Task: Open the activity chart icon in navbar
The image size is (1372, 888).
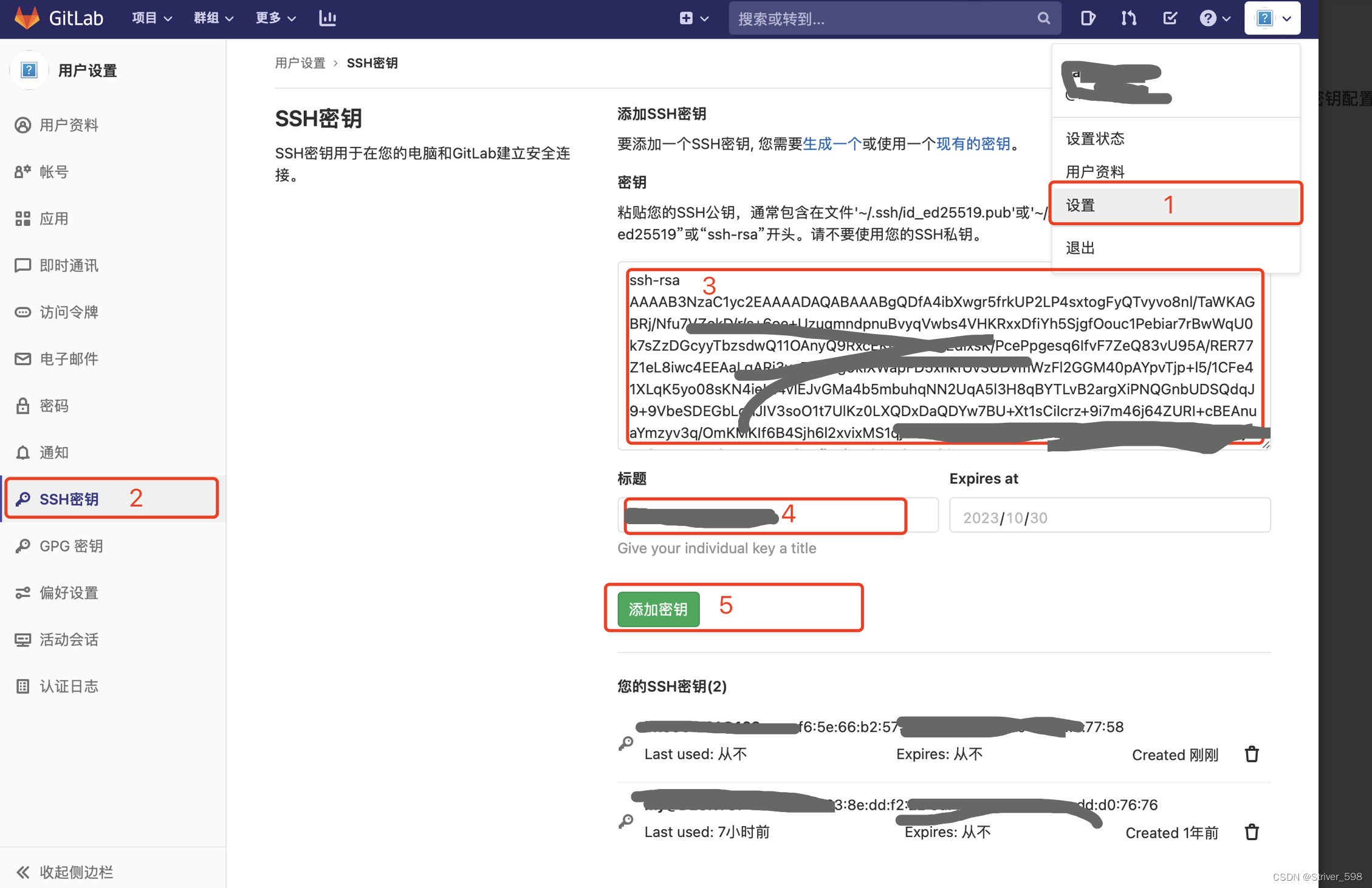Action: [x=328, y=18]
